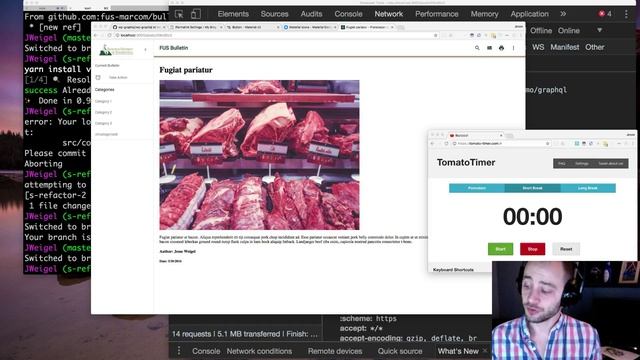Filter network requests by WS
This screenshot has height=360, width=640.
point(538,47)
